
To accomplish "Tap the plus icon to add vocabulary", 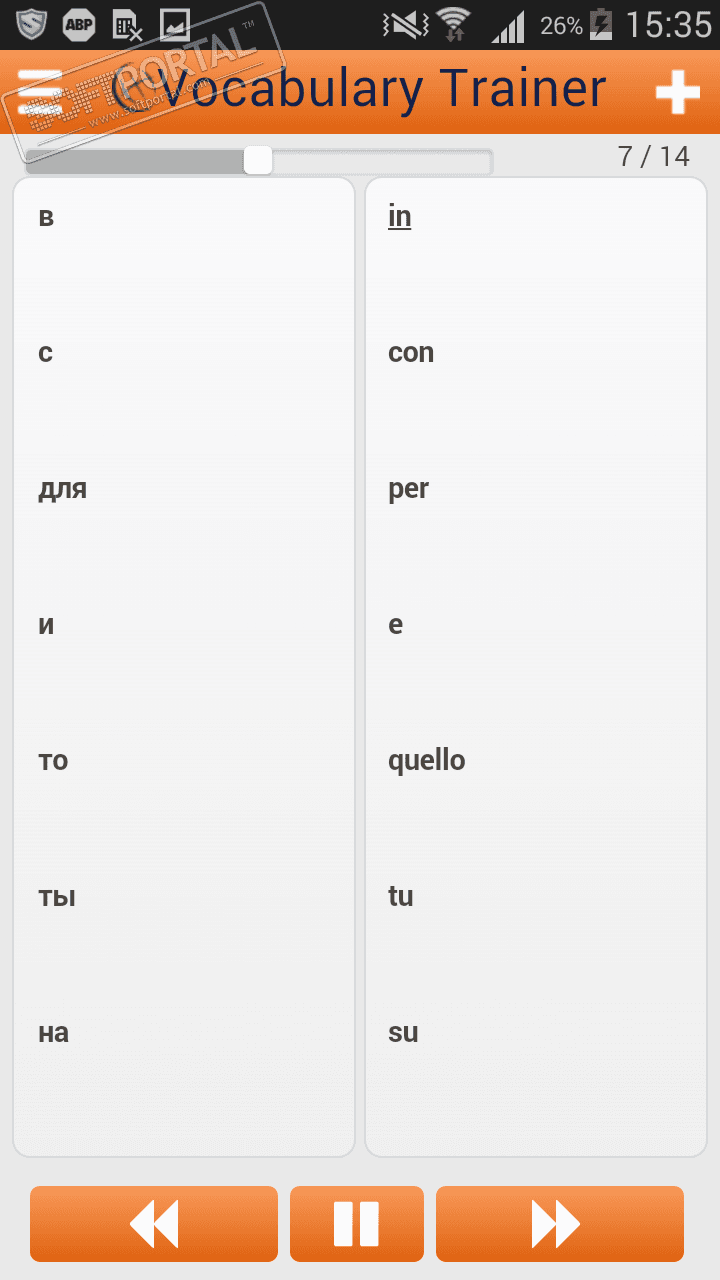I will [677, 93].
